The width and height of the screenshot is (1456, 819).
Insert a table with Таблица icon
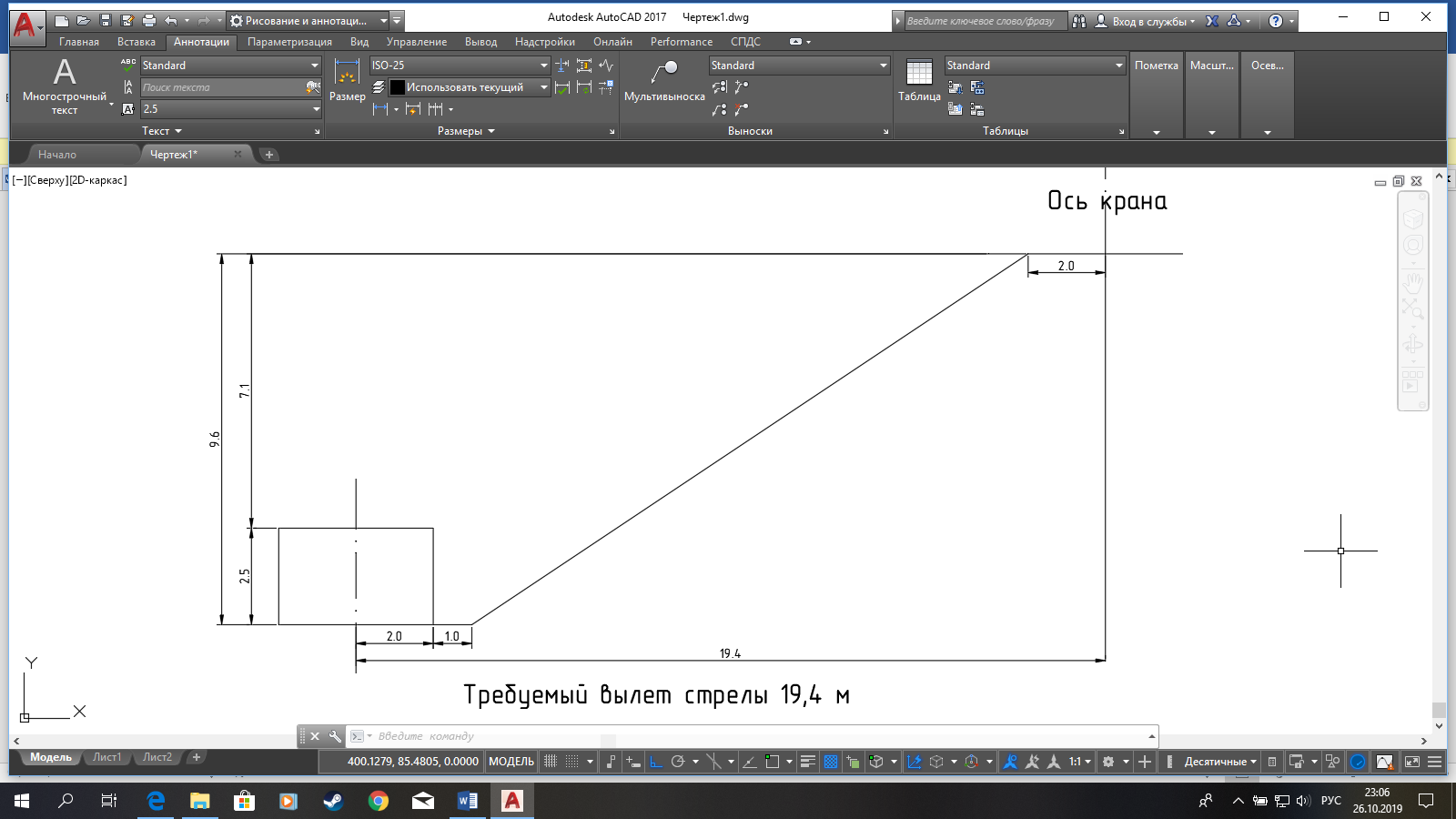(919, 80)
